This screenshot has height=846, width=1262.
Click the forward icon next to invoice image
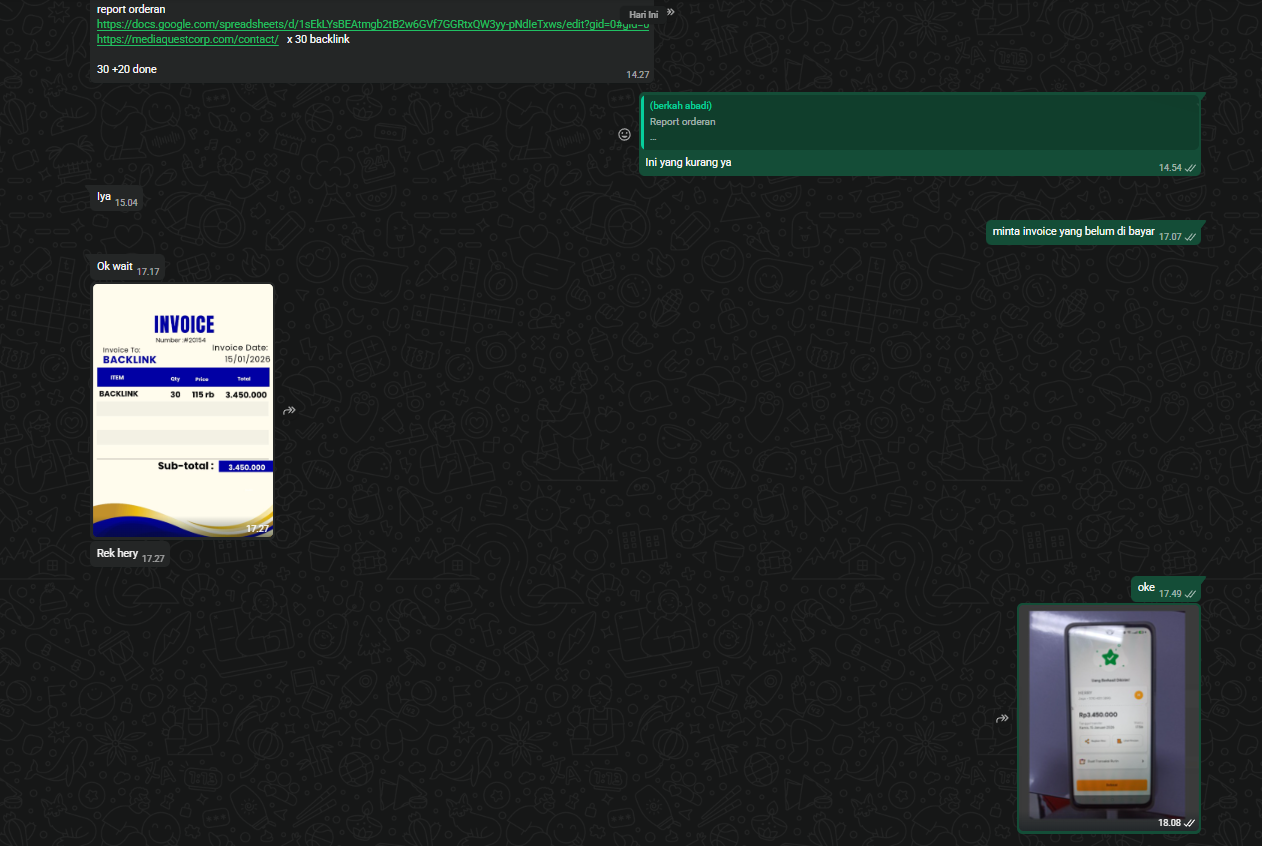[289, 410]
